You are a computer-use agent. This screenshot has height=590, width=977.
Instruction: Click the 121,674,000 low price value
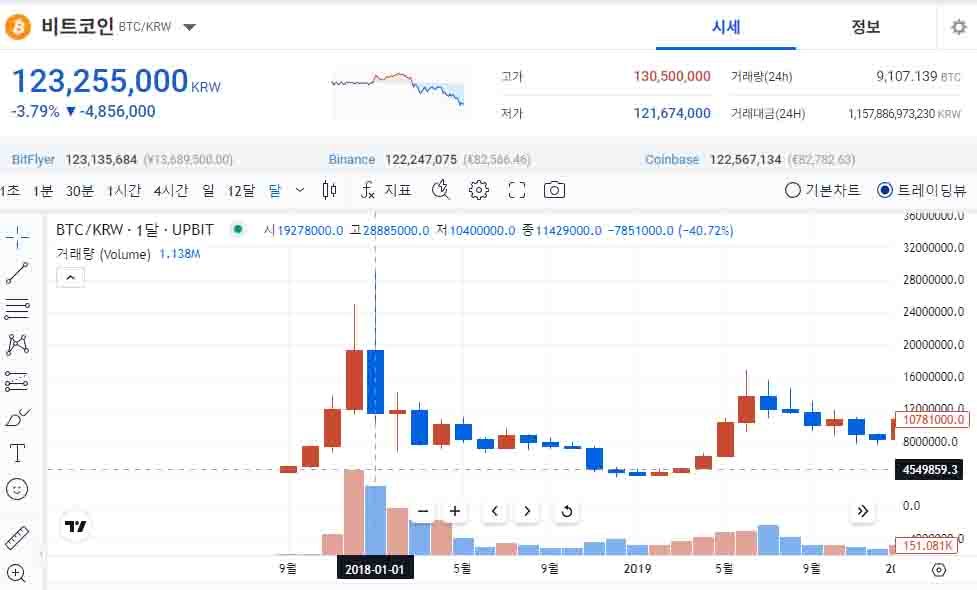pos(672,113)
